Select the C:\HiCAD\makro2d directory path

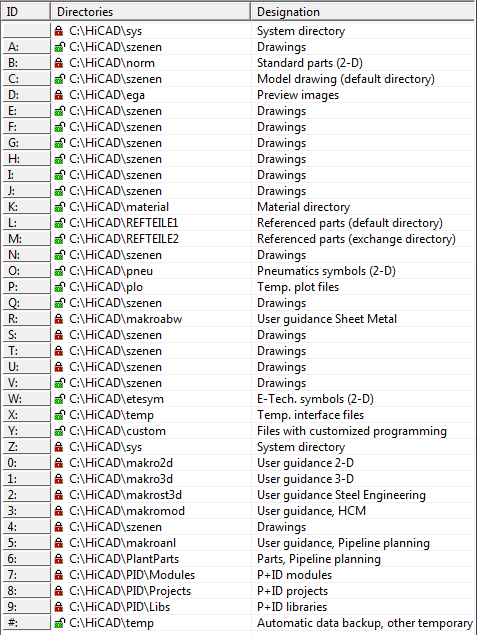pyautogui.click(x=121, y=463)
